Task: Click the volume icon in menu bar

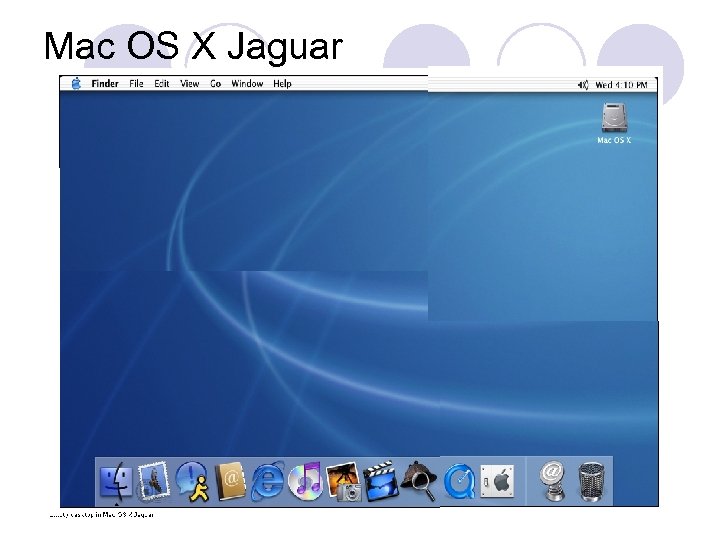Action: (x=583, y=85)
